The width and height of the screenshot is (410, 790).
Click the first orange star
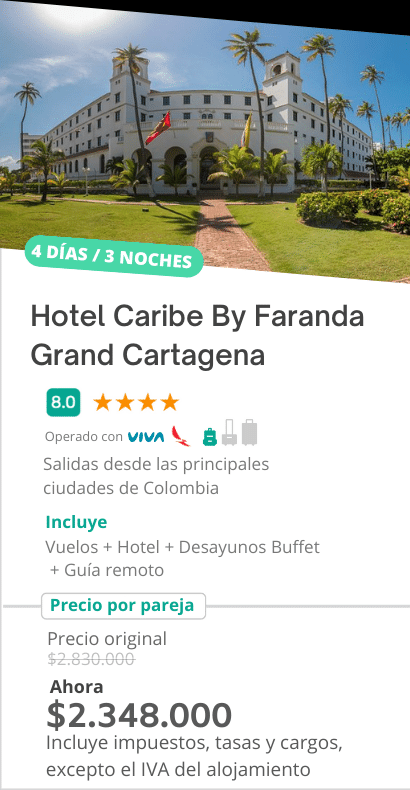click(102, 403)
